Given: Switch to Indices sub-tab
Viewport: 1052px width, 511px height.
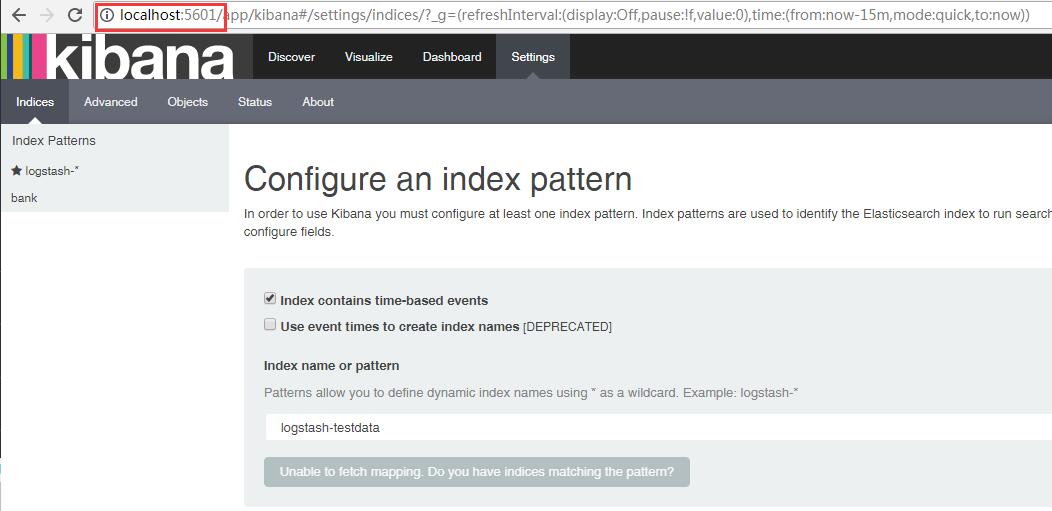Looking at the screenshot, I should (x=35, y=102).
